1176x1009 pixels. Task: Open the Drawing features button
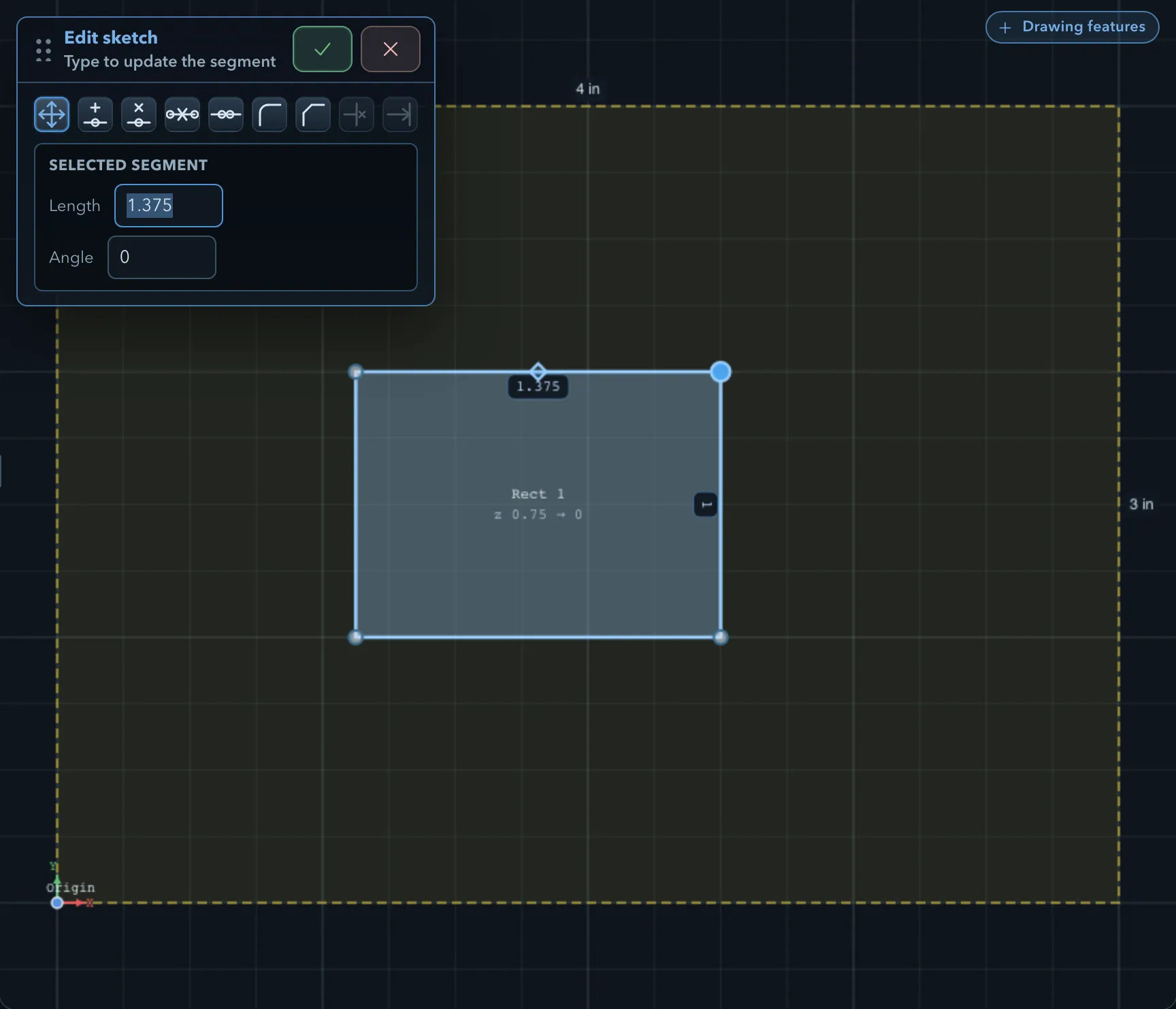pos(1073,27)
